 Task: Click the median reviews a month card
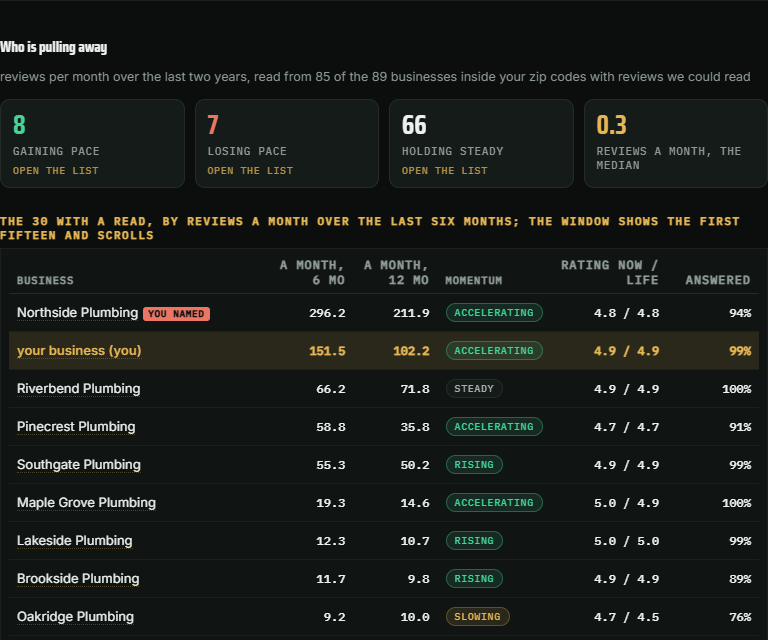click(675, 143)
